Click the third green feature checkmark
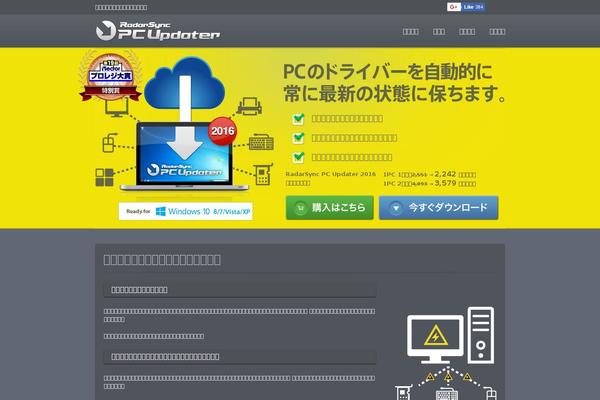 (x=298, y=157)
